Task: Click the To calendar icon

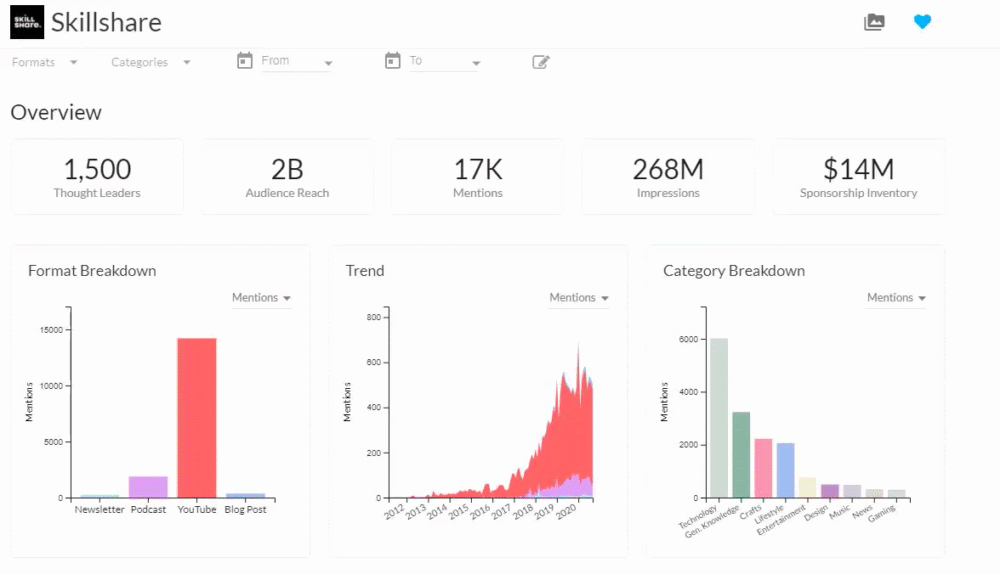Action: click(x=393, y=61)
